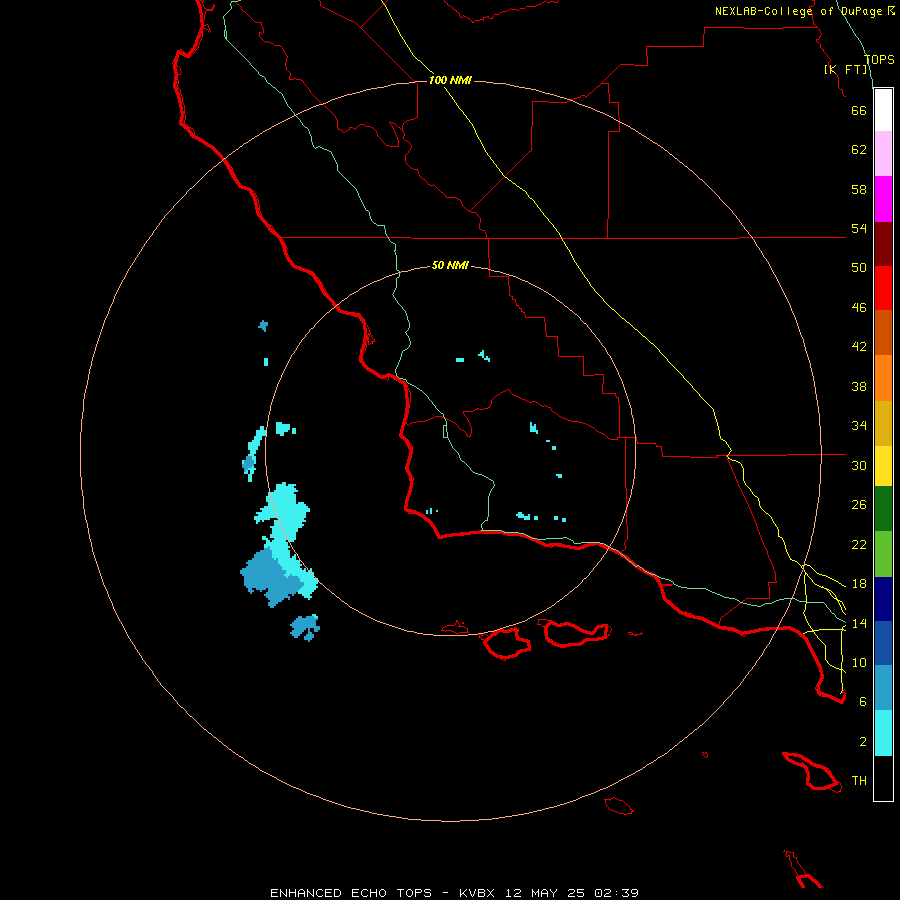Click the 66 value on the legend scale
The width and height of the screenshot is (900, 900).
(x=859, y=110)
